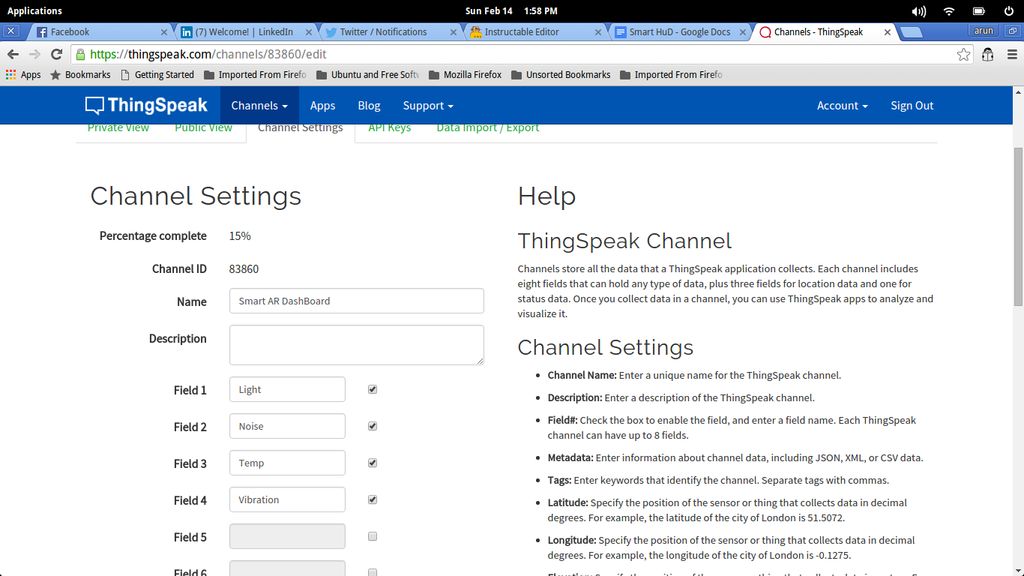Open the Public View tab
The image size is (1024, 576).
(x=203, y=128)
